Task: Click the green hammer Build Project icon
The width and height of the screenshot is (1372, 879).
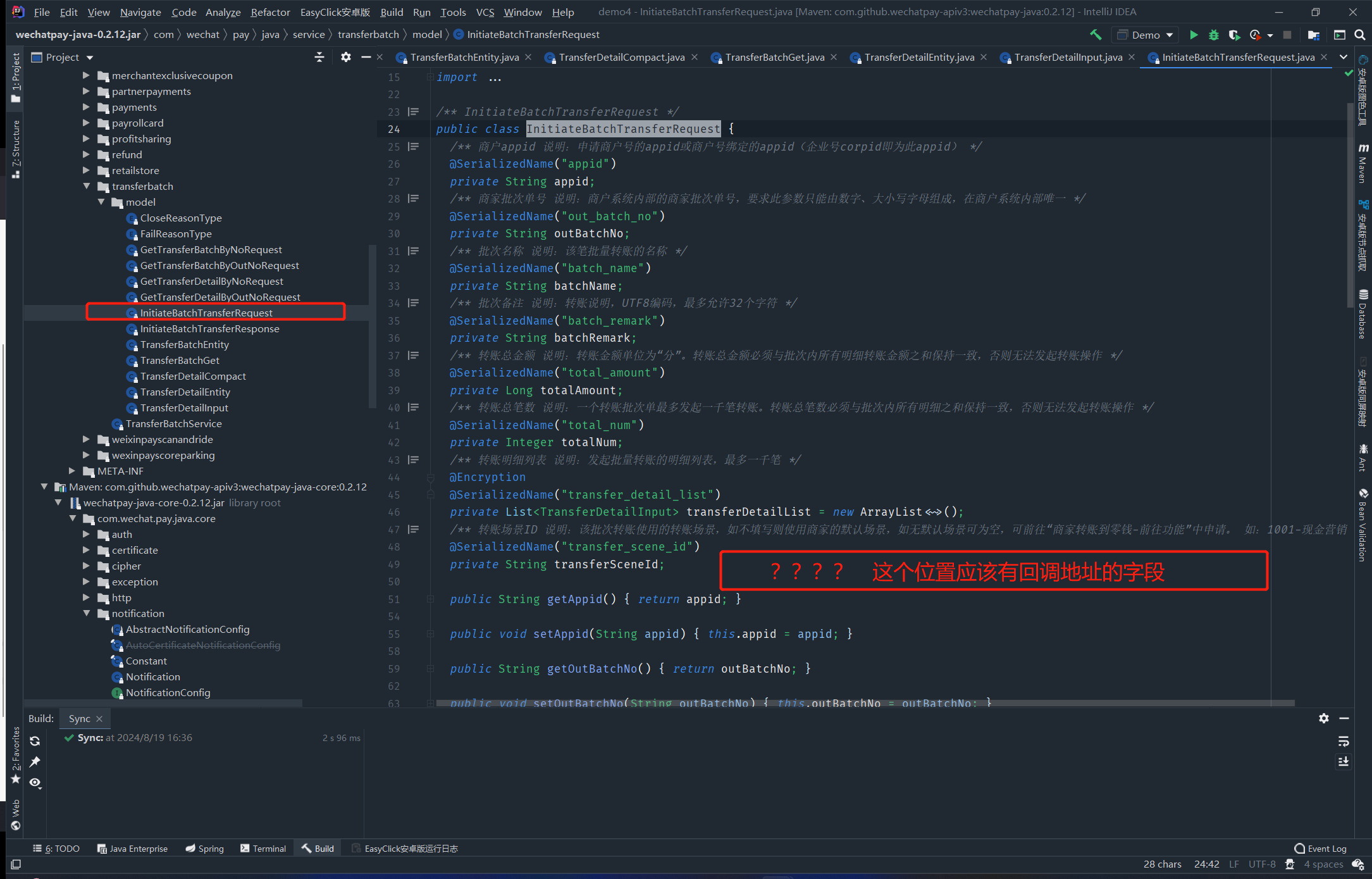Action: click(x=1096, y=35)
